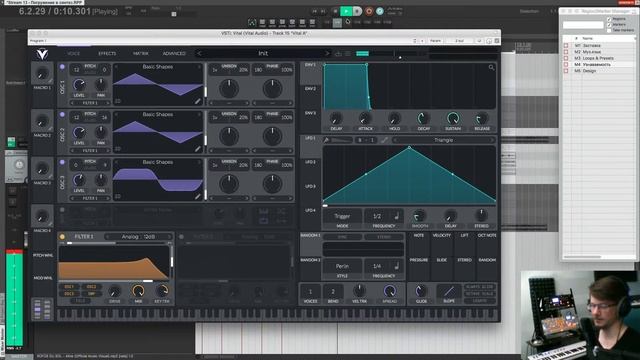Open OSC 1 Basic Shapes wavetable selector
This screenshot has height=360, width=640.
[158, 67]
